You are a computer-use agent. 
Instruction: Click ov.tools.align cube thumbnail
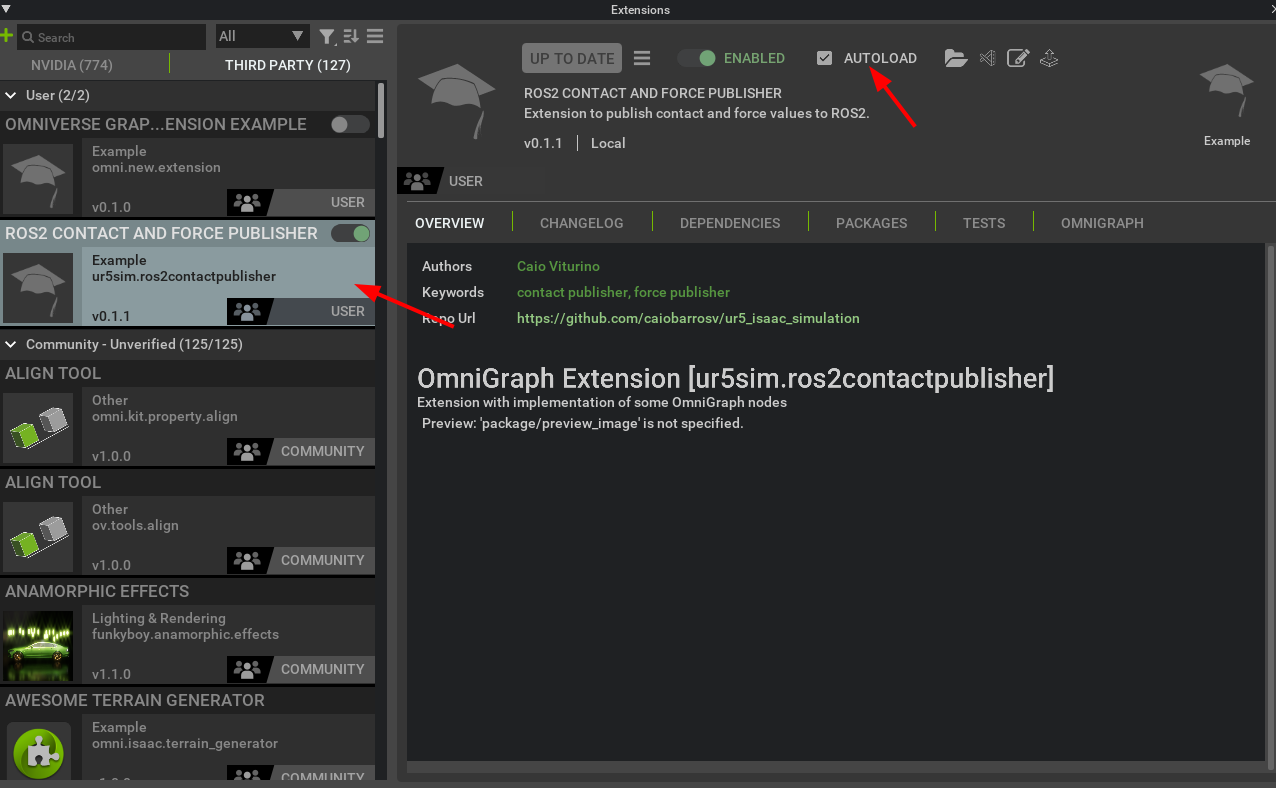click(x=38, y=537)
